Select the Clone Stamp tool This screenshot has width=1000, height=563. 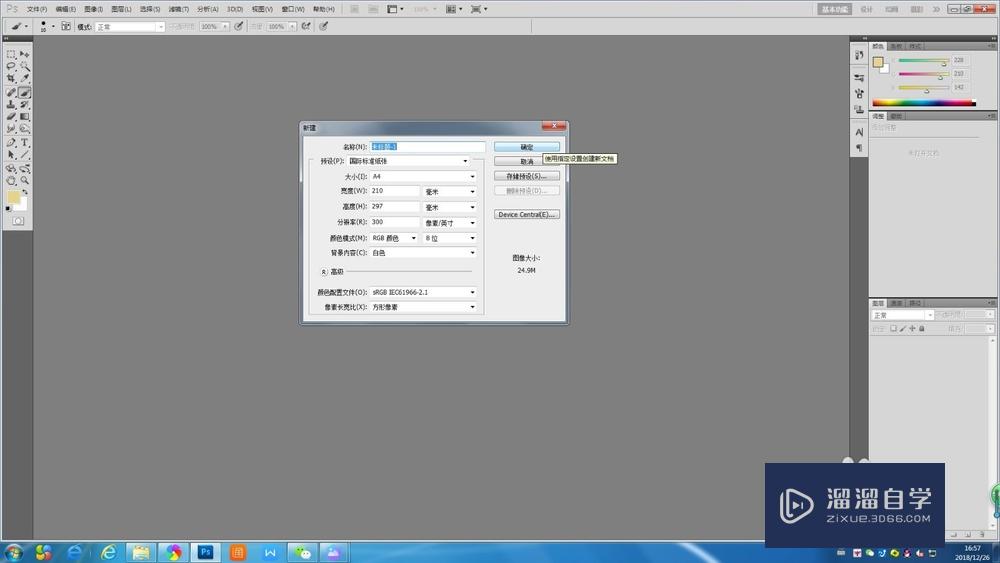11,105
